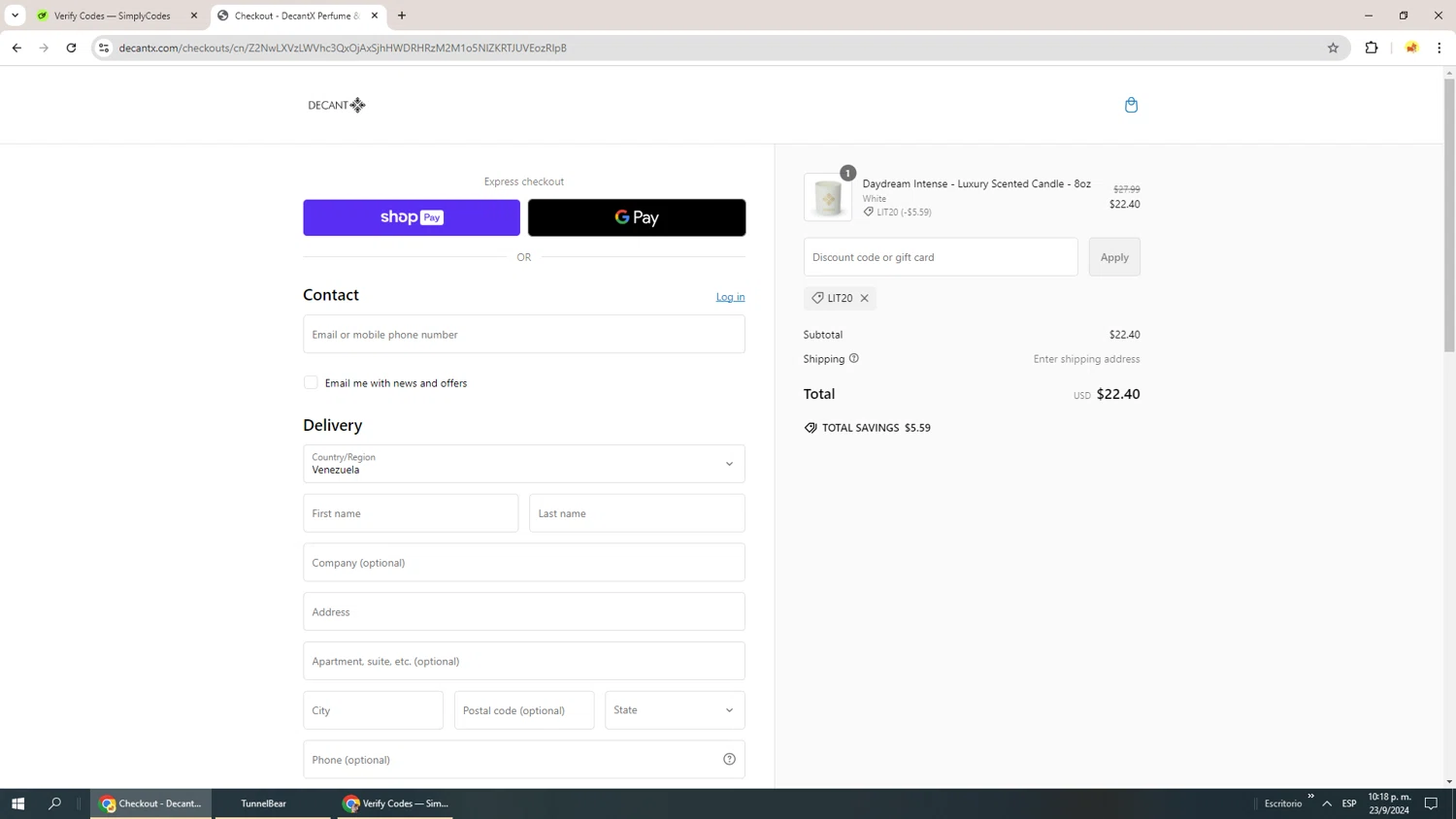1456x819 pixels.
Task: Open a new browser tab
Action: pos(402,16)
